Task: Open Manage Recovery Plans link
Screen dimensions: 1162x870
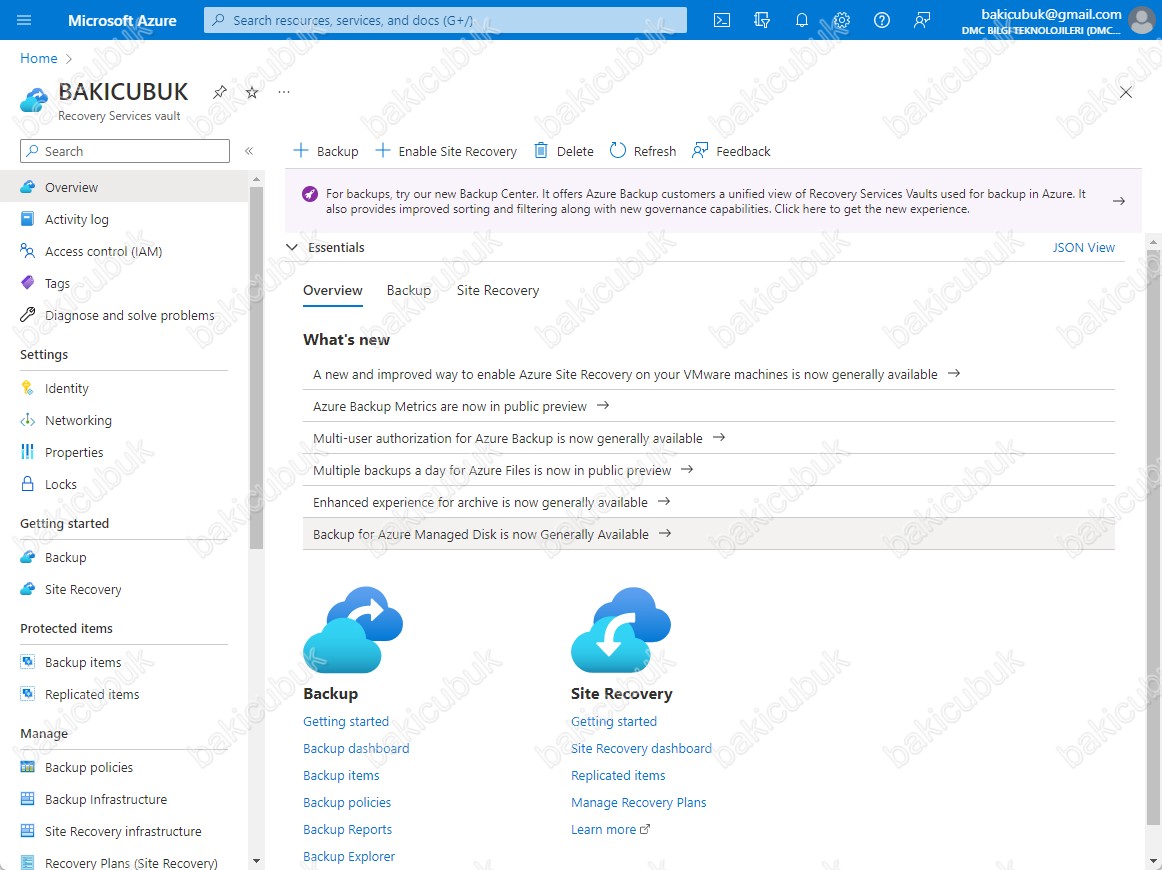Action: pyautogui.click(x=639, y=803)
